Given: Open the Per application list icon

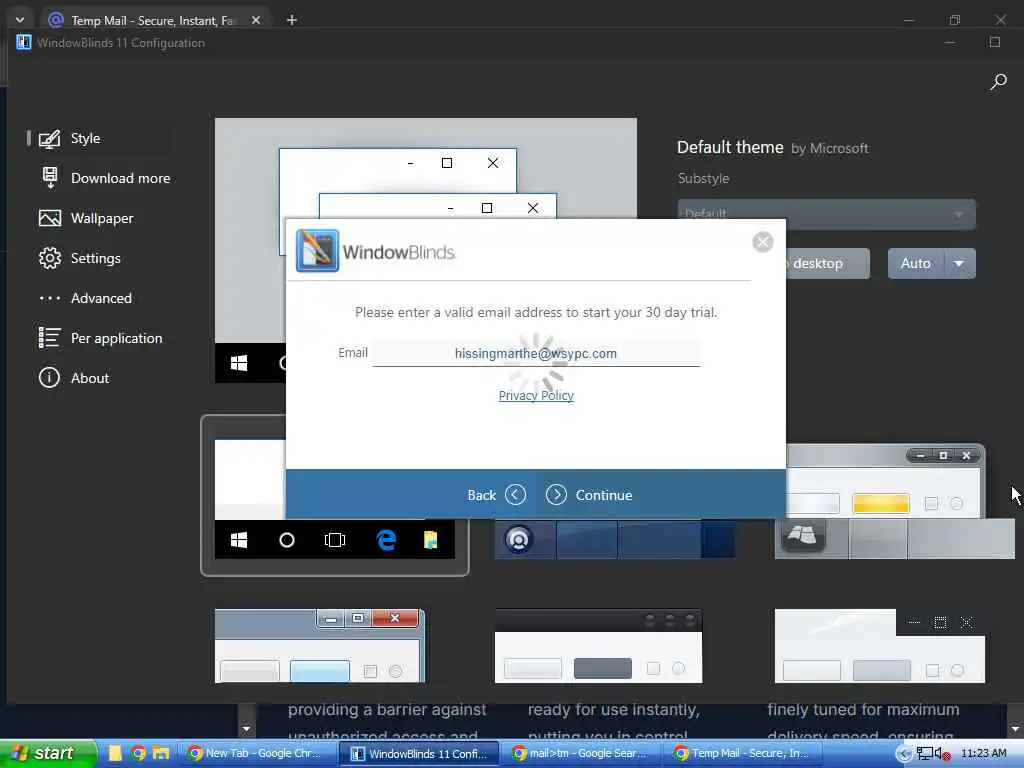Looking at the screenshot, I should pyautogui.click(x=50, y=338).
